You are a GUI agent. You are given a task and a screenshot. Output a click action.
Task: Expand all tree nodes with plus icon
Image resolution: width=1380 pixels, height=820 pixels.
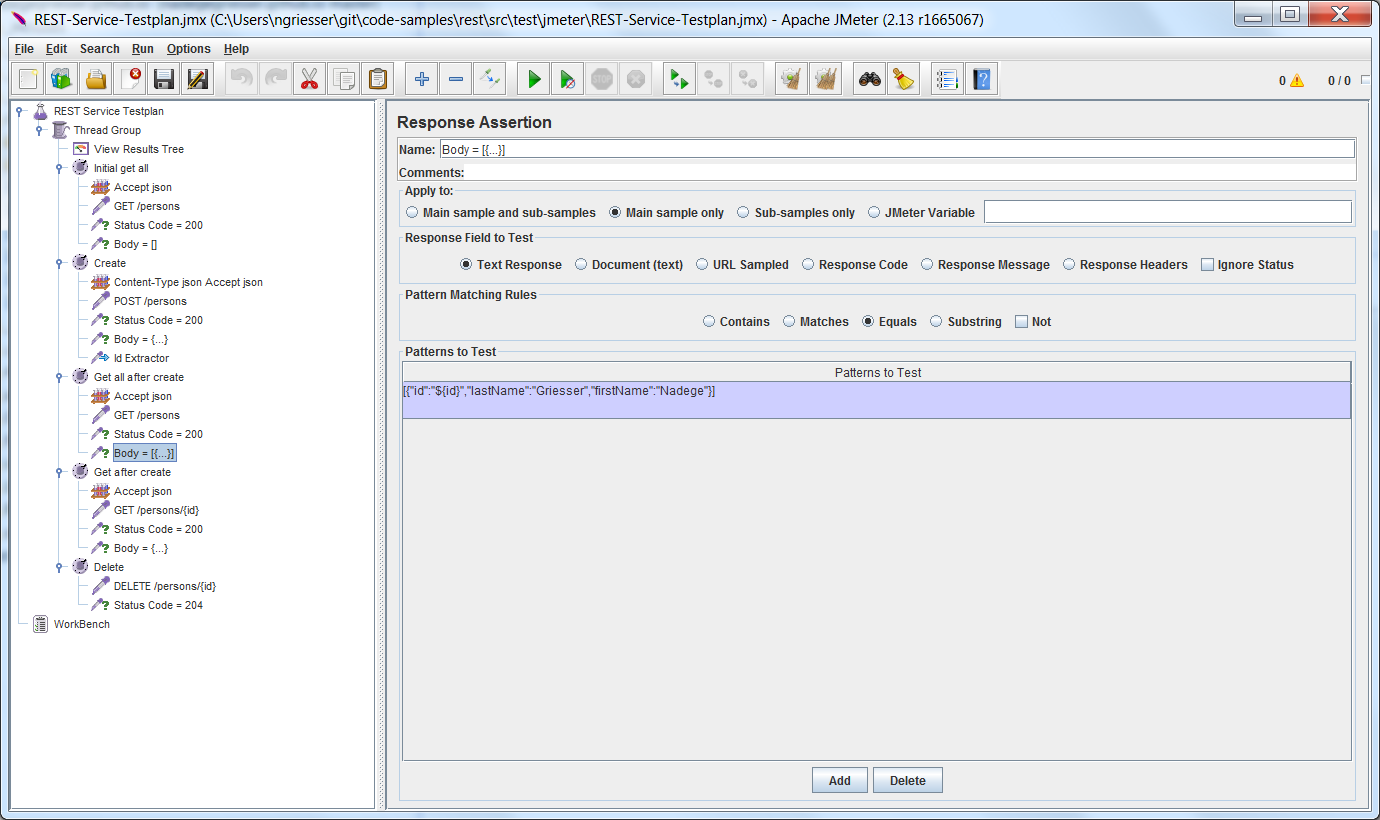pos(422,79)
